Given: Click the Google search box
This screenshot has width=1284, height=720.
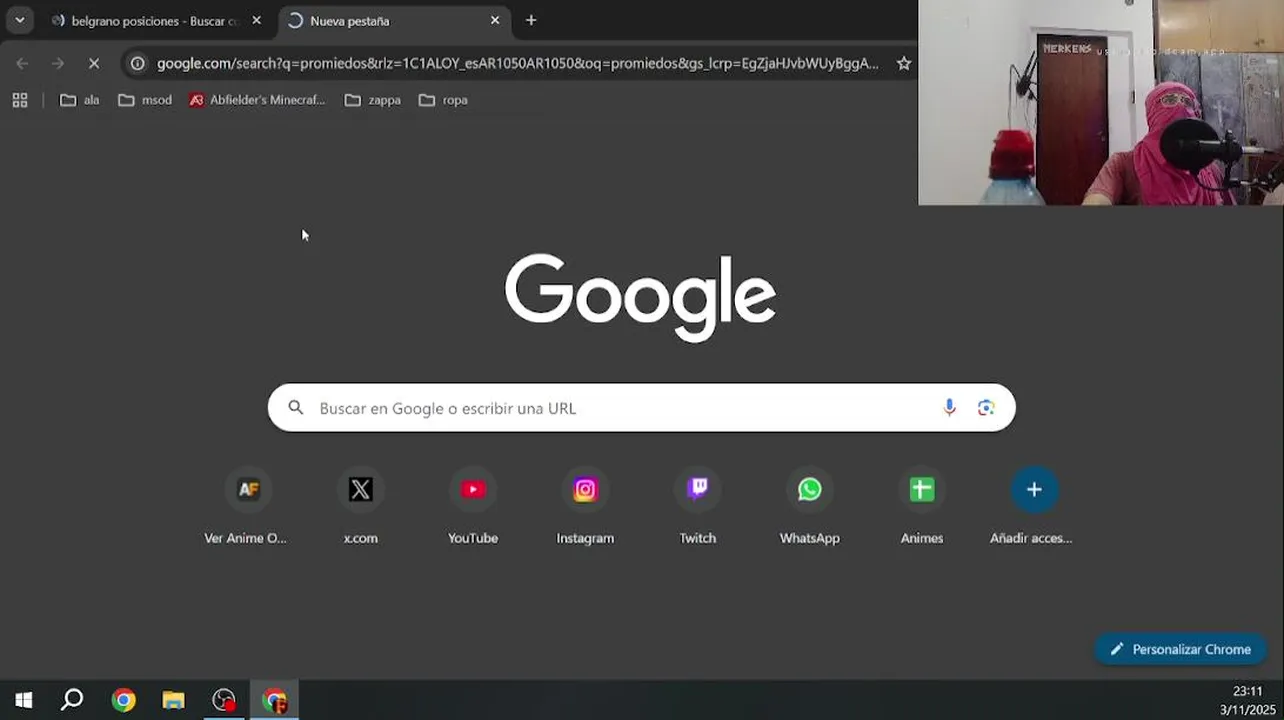Looking at the screenshot, I should (x=641, y=408).
